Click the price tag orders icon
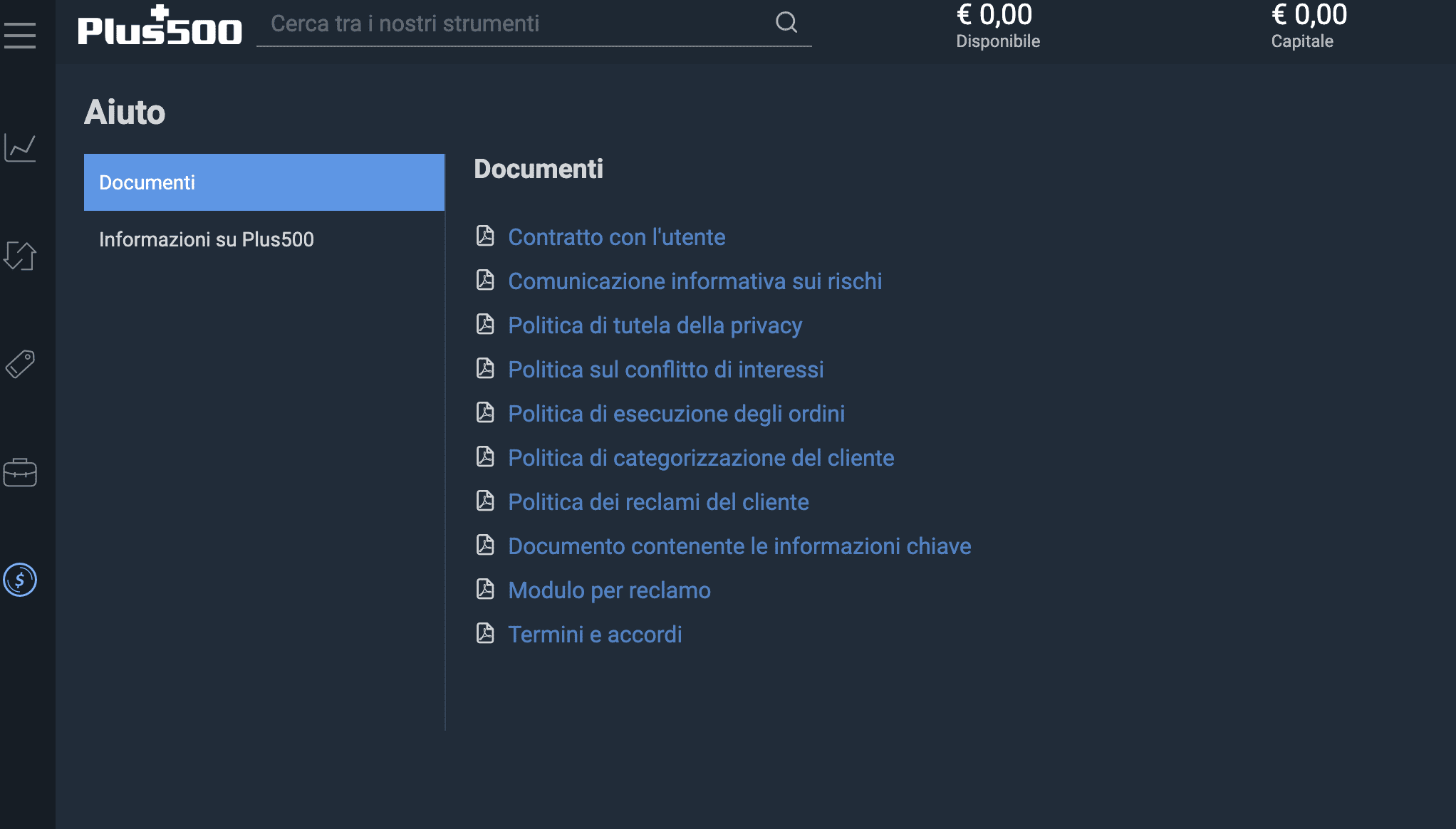Image resolution: width=1456 pixels, height=829 pixels. click(x=20, y=364)
